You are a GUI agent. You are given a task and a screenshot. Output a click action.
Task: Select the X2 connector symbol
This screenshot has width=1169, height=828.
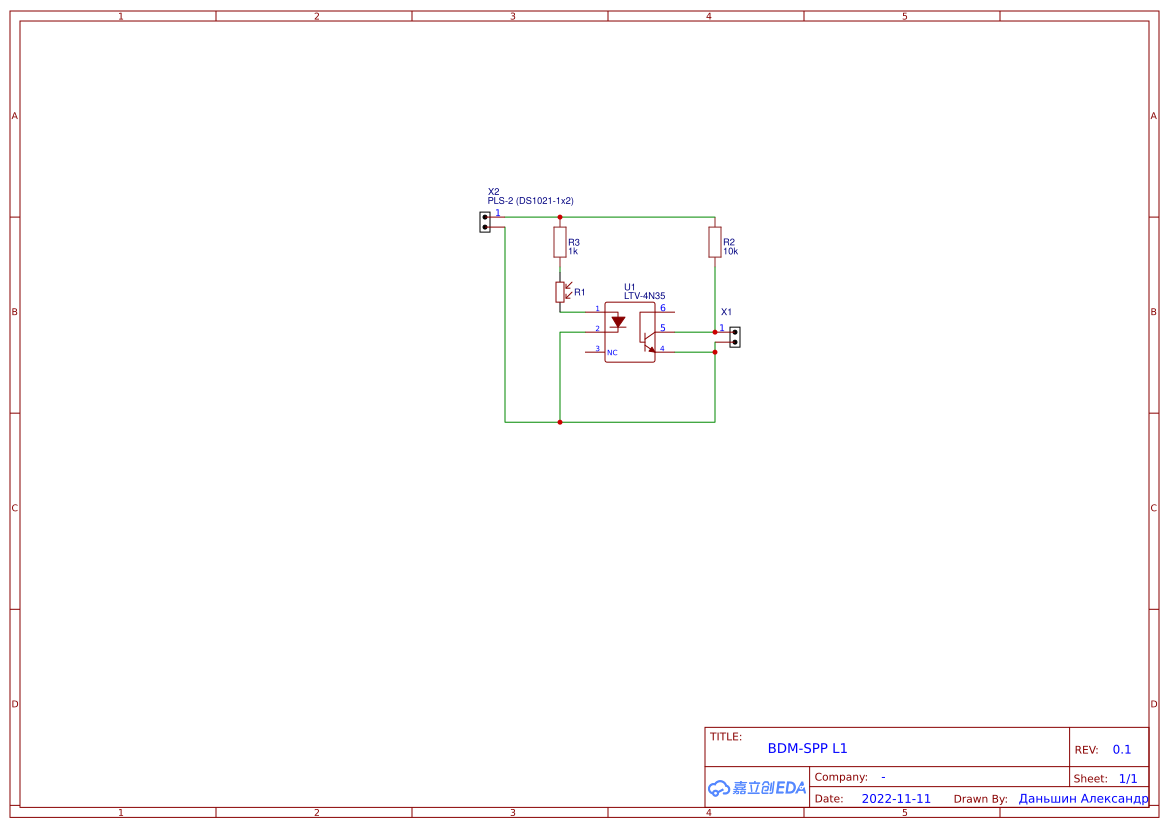[485, 222]
